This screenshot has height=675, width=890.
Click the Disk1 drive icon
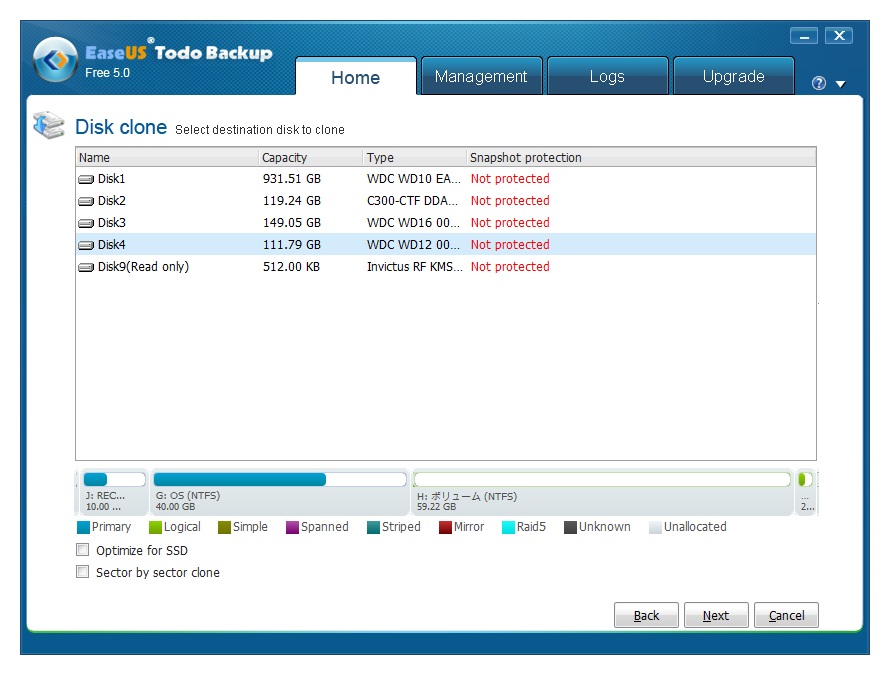tap(86, 179)
